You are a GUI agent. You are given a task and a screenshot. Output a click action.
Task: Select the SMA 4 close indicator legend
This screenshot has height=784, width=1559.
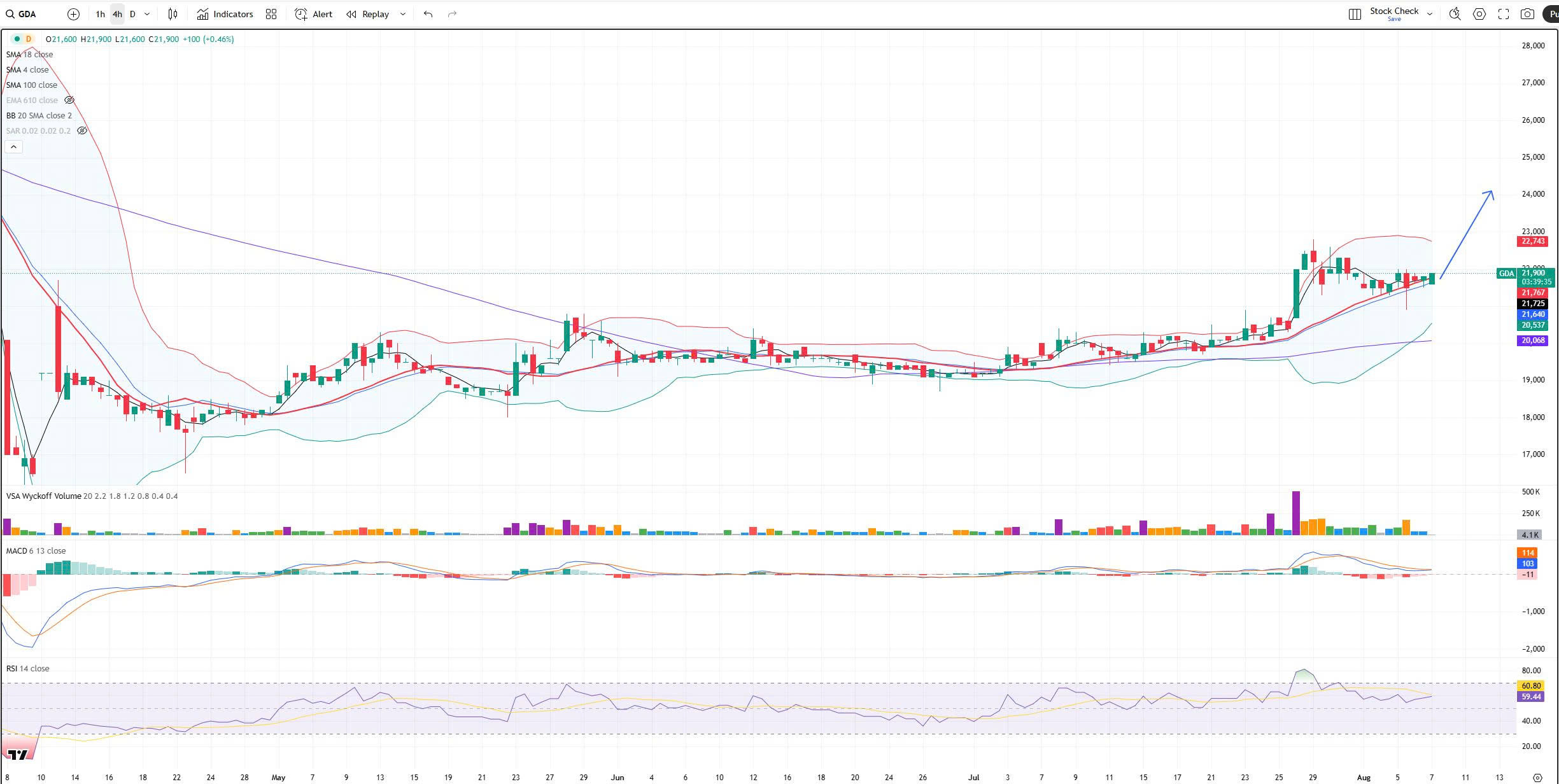coord(27,69)
